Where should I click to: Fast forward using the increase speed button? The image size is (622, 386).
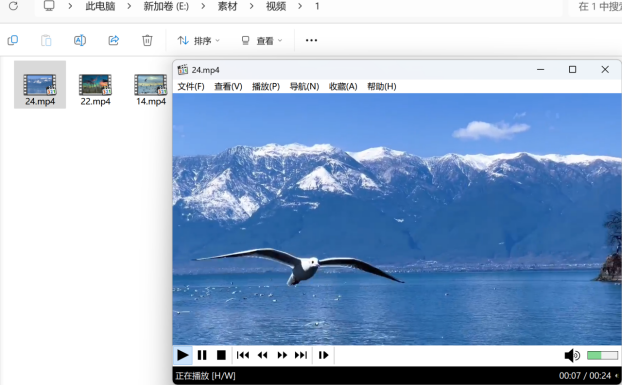click(x=282, y=355)
